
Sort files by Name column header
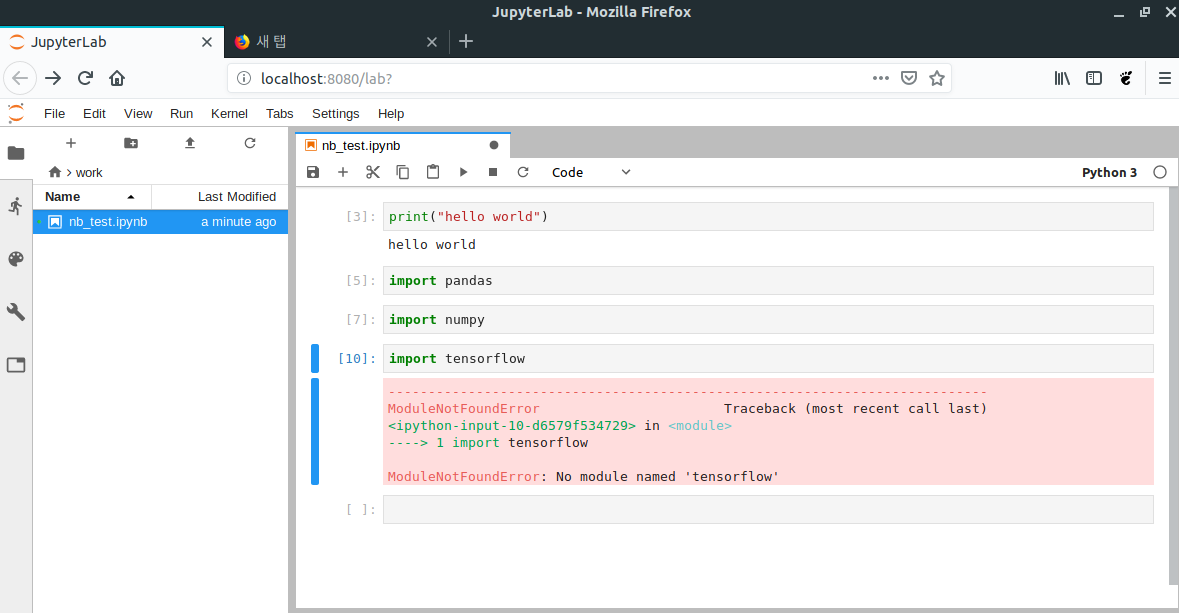click(x=92, y=197)
